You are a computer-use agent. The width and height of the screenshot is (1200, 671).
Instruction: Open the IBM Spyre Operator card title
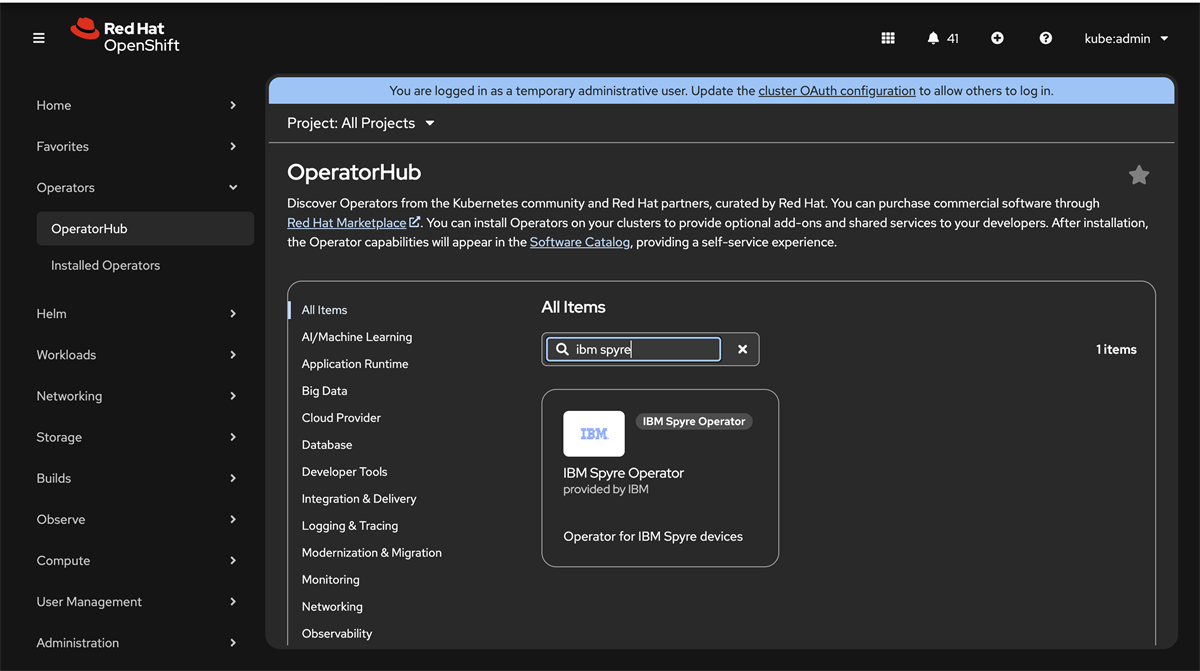[624, 473]
